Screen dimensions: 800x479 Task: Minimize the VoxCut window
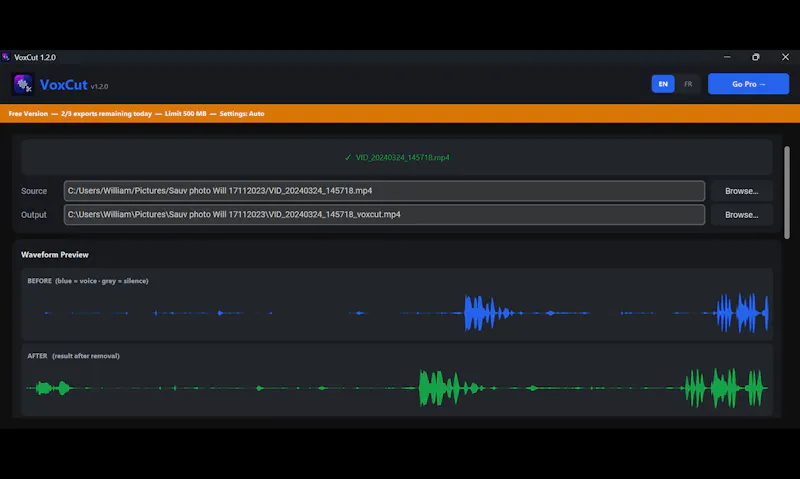pos(727,57)
